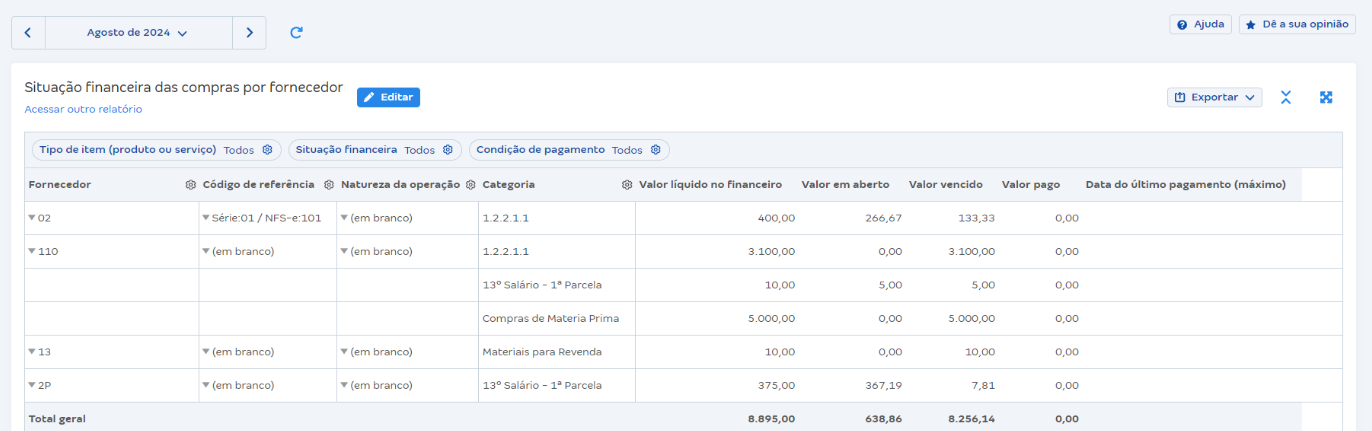The height and width of the screenshot is (431, 1372).
Task: Open the Exportar dropdown
Action: point(1214,97)
